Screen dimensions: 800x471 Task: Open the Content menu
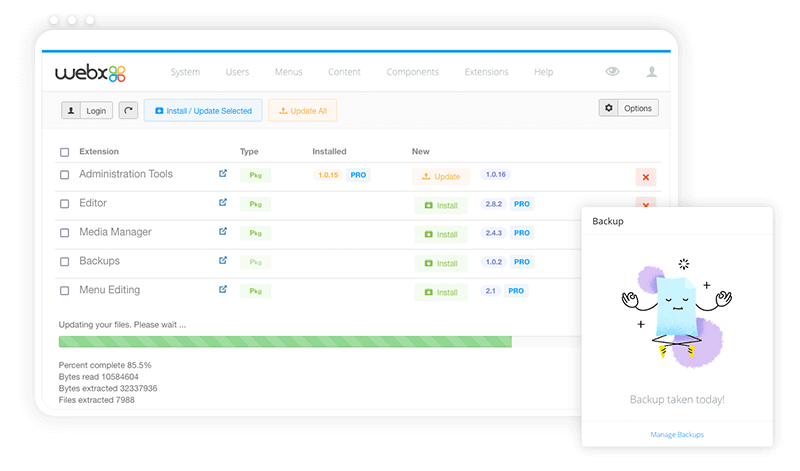[344, 72]
